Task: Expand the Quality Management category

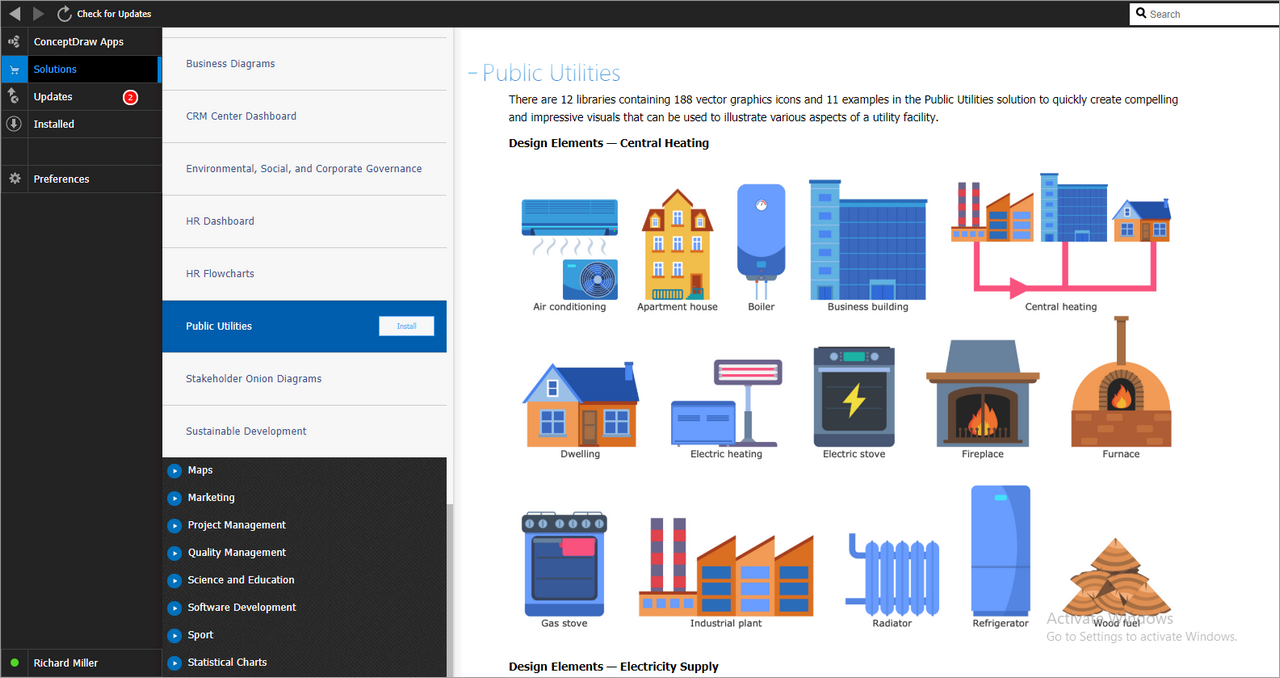Action: coord(175,553)
